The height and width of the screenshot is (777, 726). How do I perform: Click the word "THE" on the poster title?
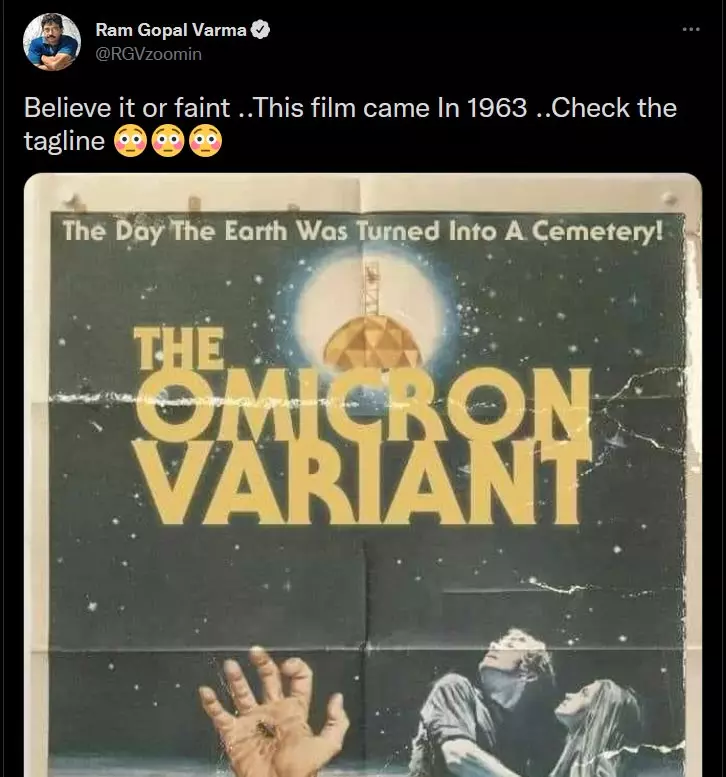(178, 349)
